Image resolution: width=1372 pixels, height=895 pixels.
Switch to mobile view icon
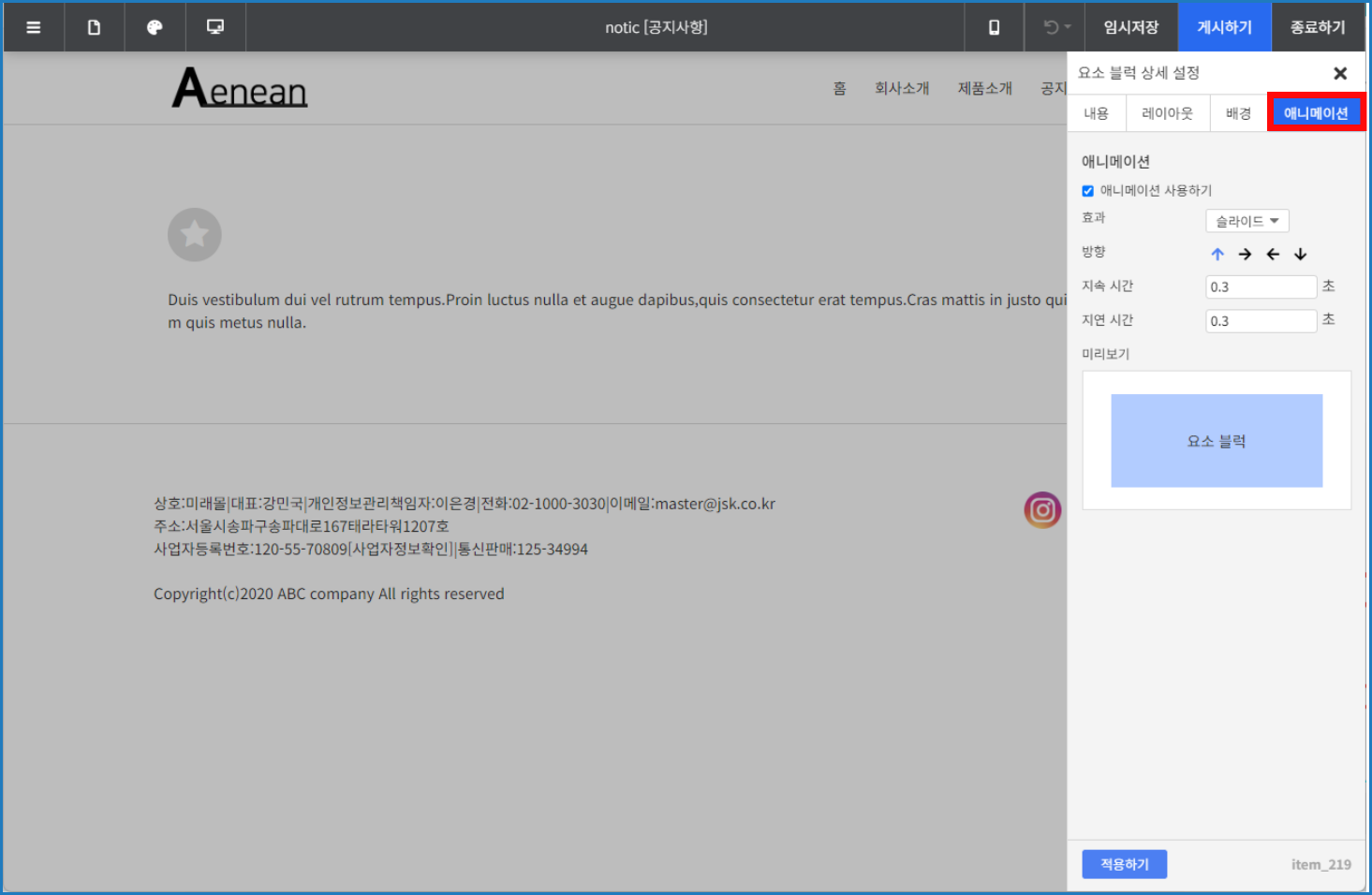(x=994, y=27)
